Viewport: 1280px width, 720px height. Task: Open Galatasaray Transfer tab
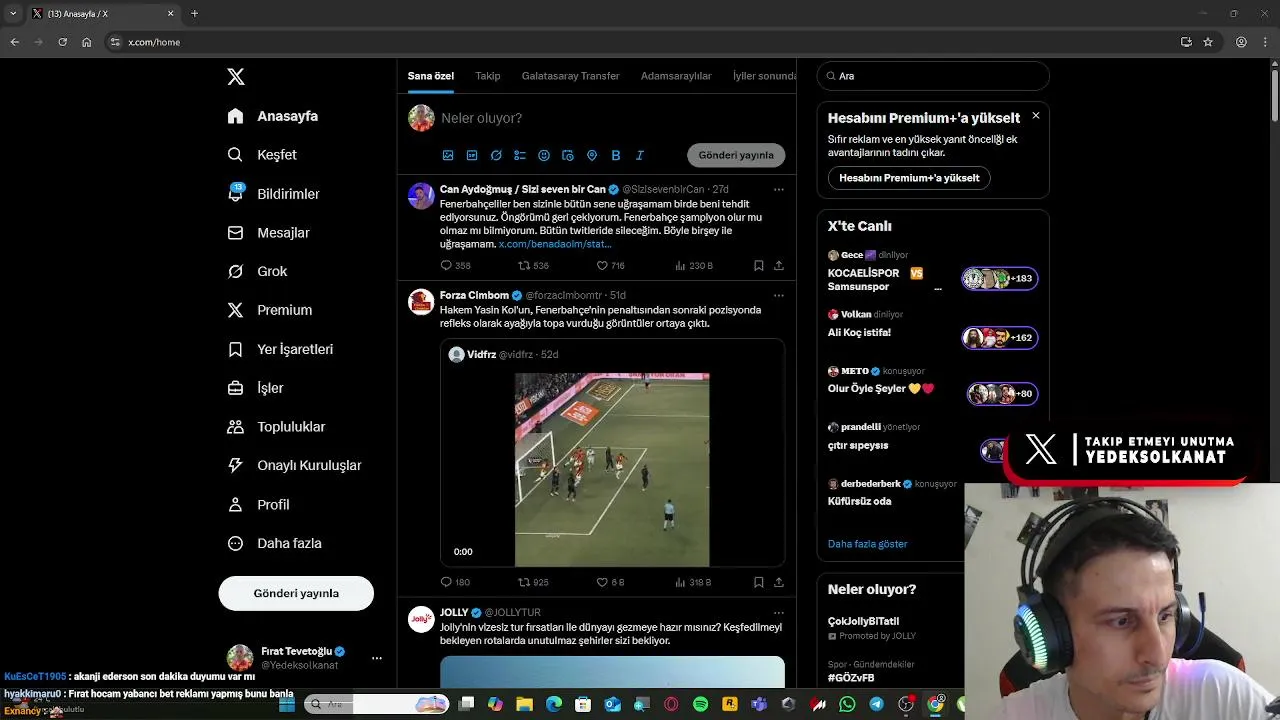click(570, 76)
